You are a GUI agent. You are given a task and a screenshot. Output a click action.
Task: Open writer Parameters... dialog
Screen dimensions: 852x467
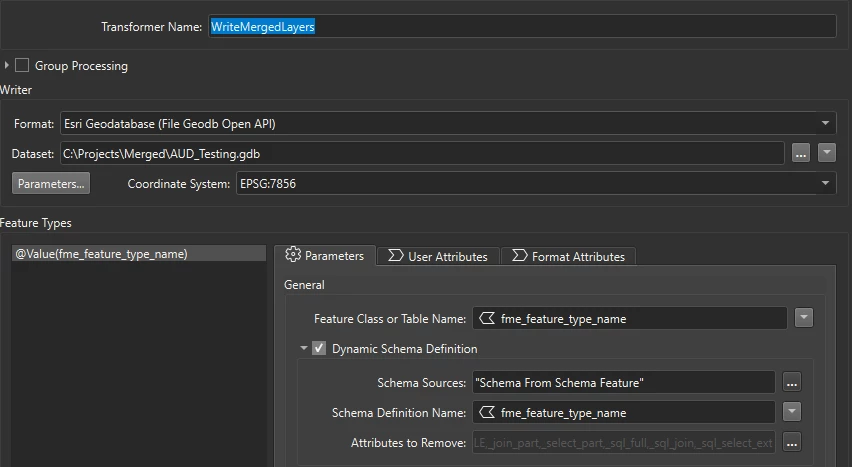click(x=51, y=184)
